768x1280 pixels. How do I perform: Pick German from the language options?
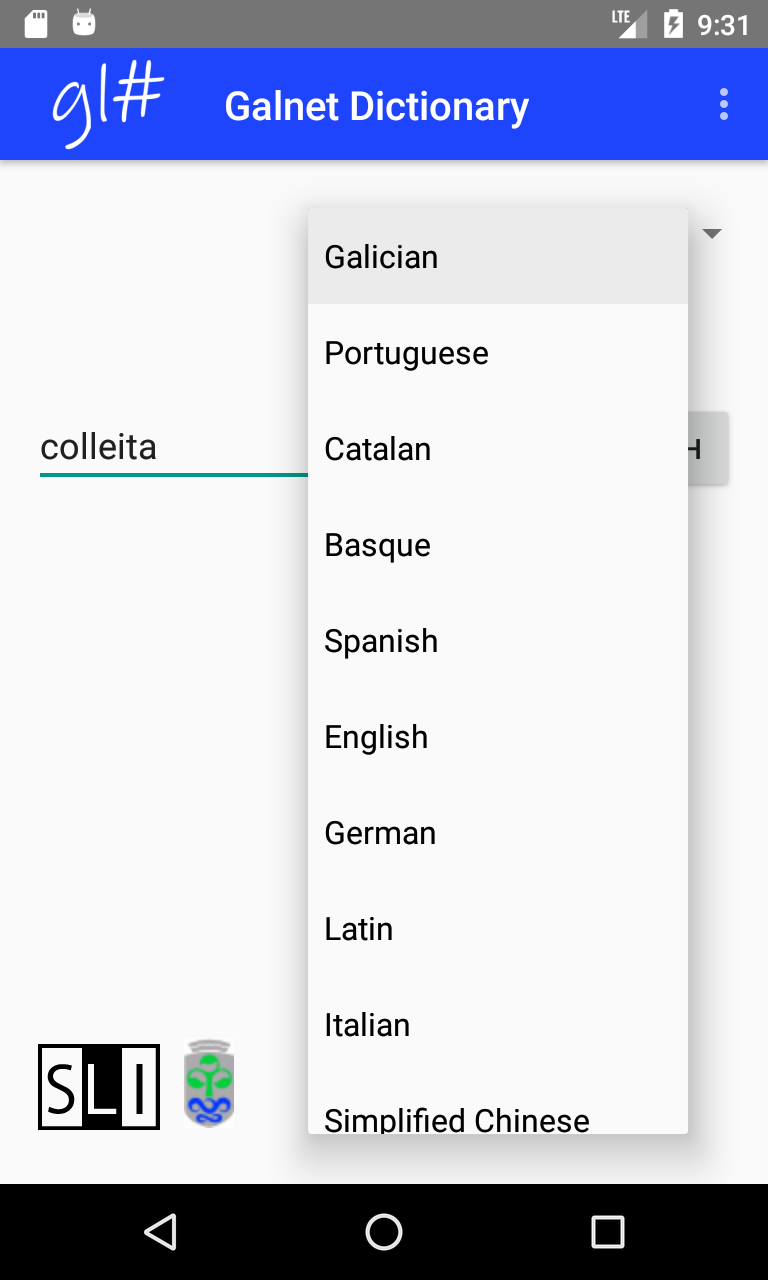pos(497,833)
